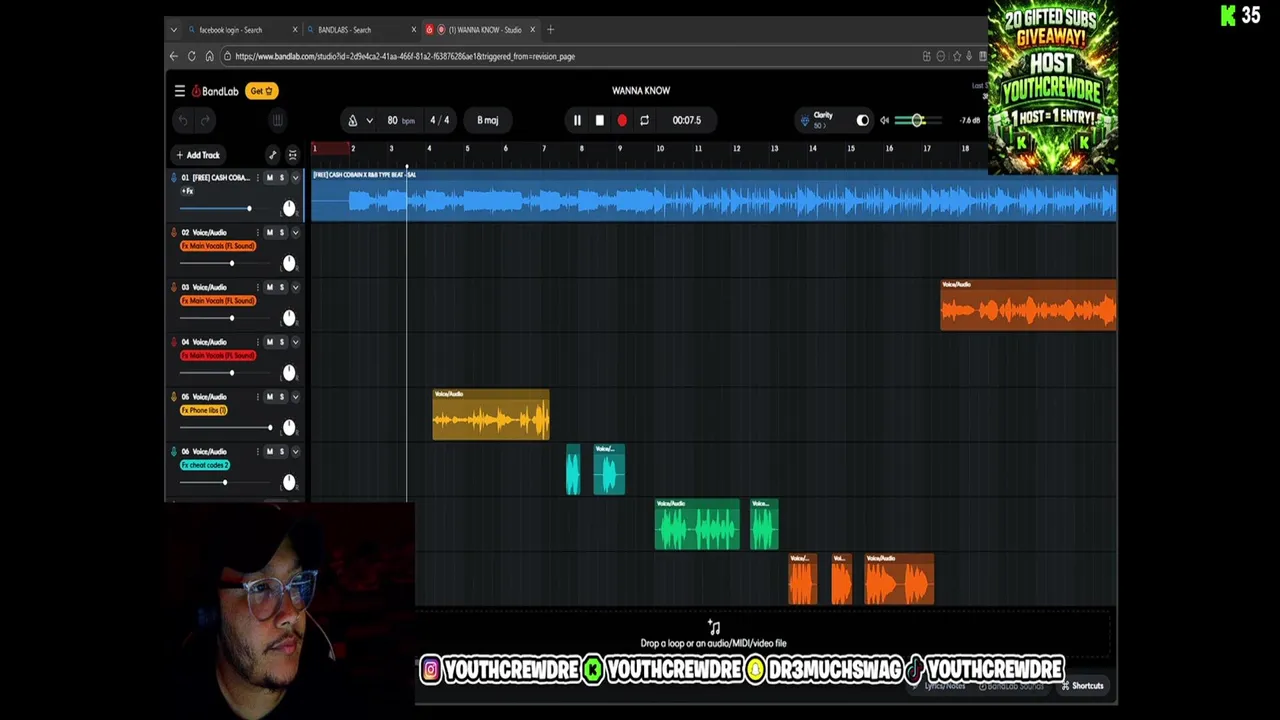This screenshot has width=1280, height=720.
Task: Open the automation tool icon
Action: pos(272,155)
